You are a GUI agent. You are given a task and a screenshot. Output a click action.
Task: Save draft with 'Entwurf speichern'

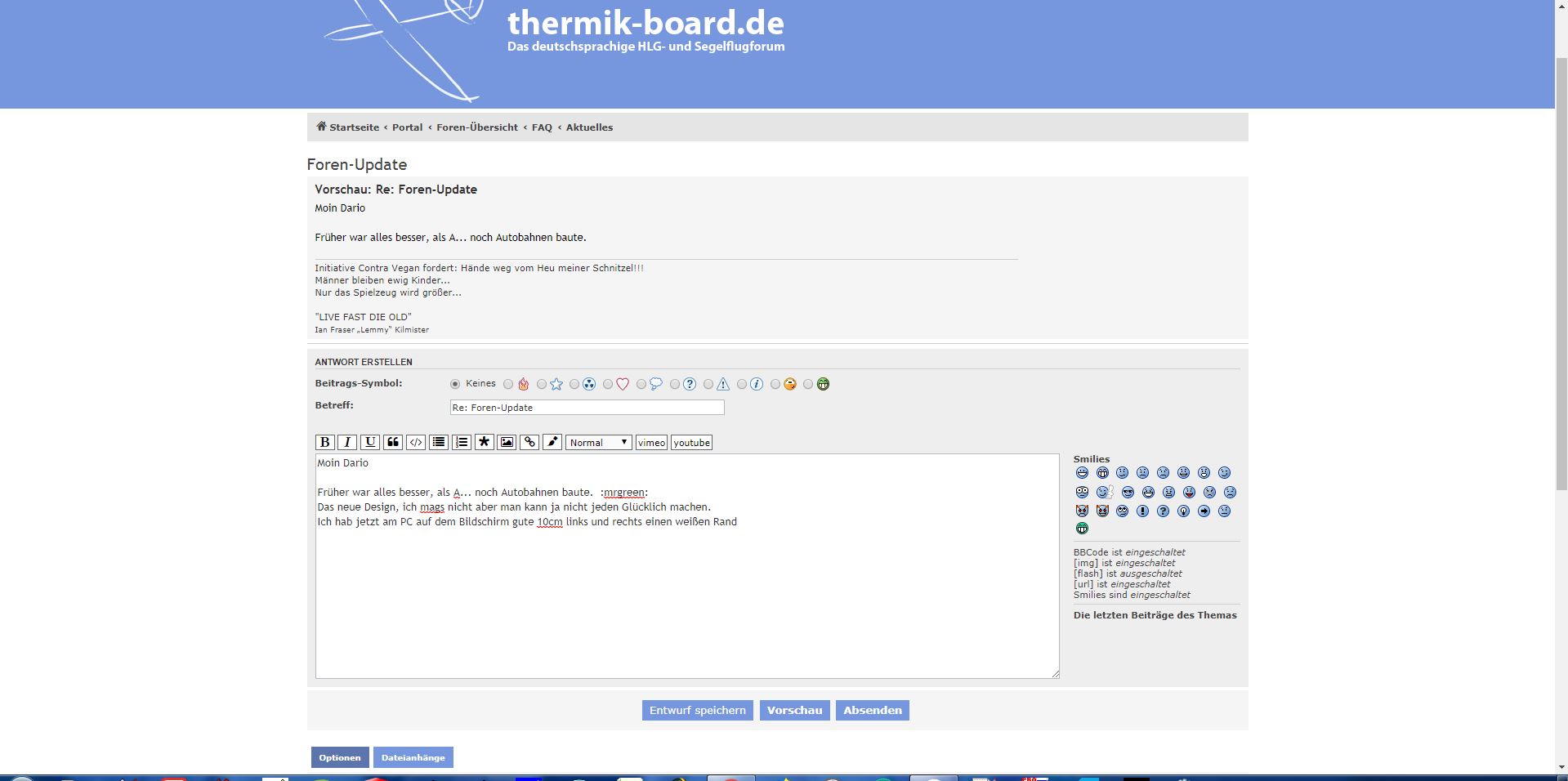[697, 710]
